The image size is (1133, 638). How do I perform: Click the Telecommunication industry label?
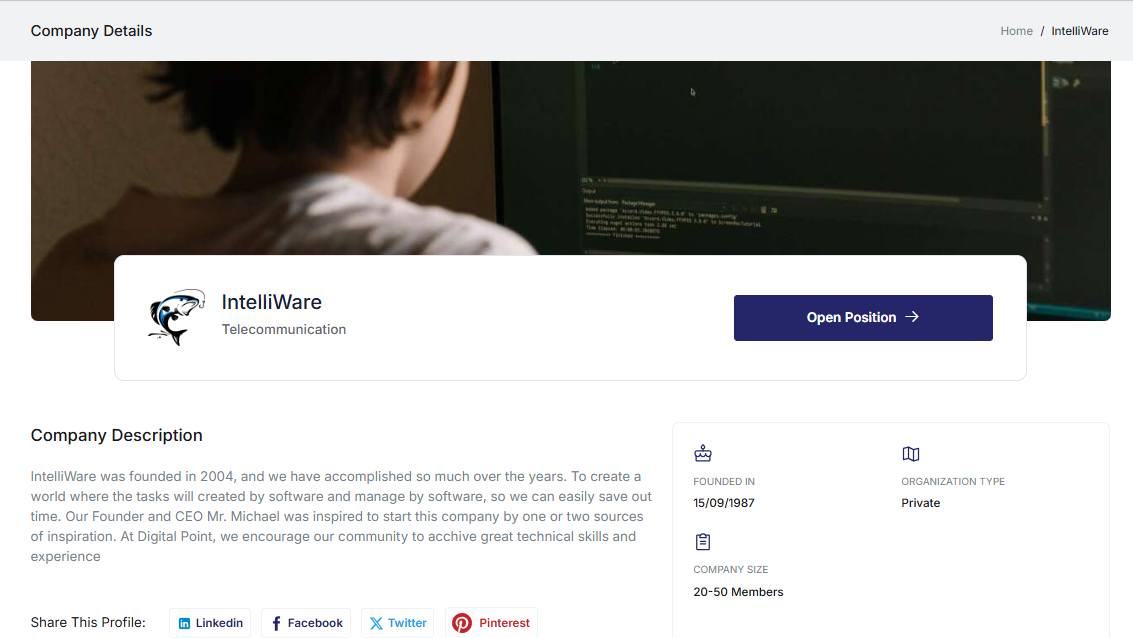(284, 329)
